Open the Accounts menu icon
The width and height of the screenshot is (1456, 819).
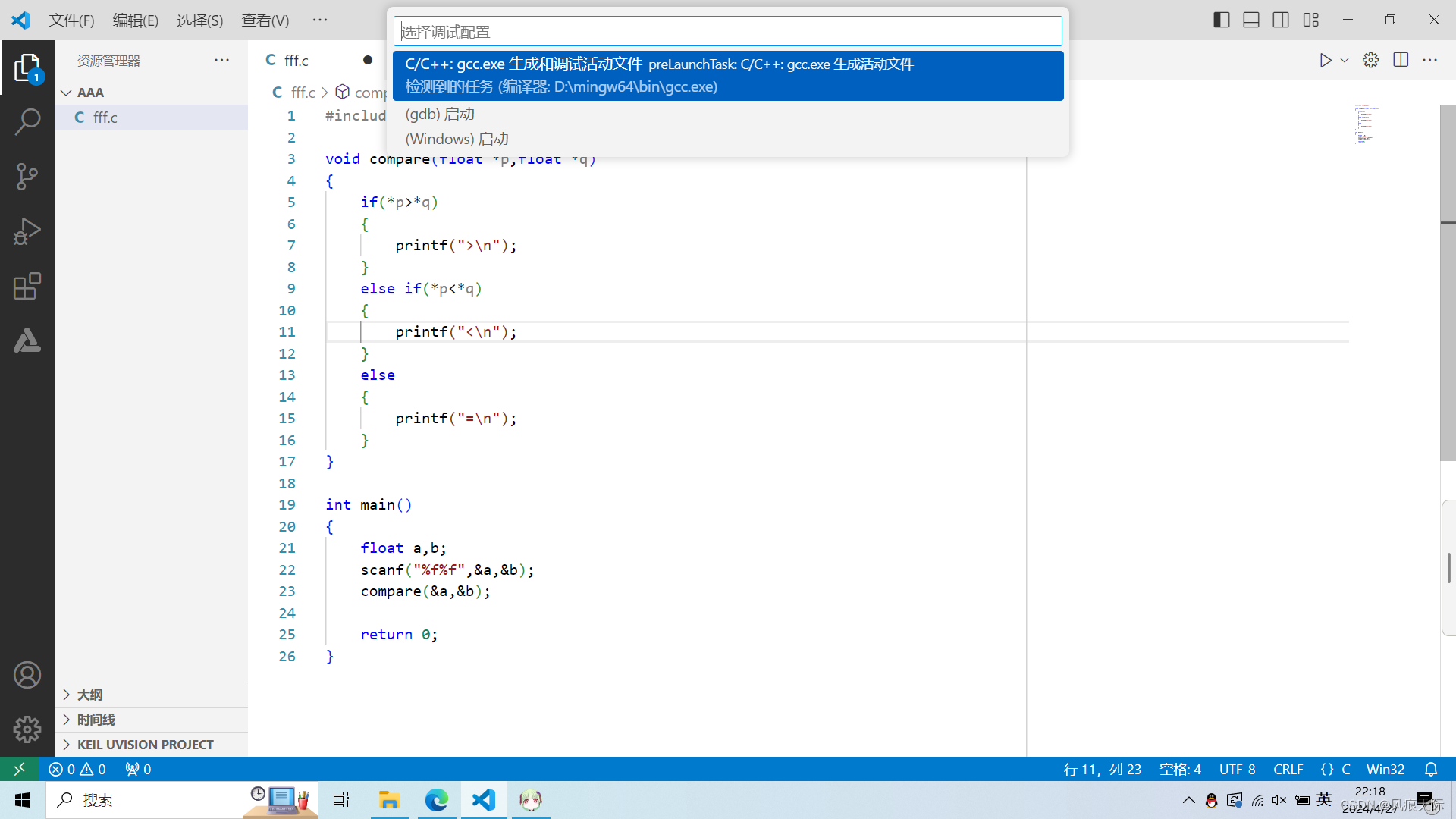point(27,675)
